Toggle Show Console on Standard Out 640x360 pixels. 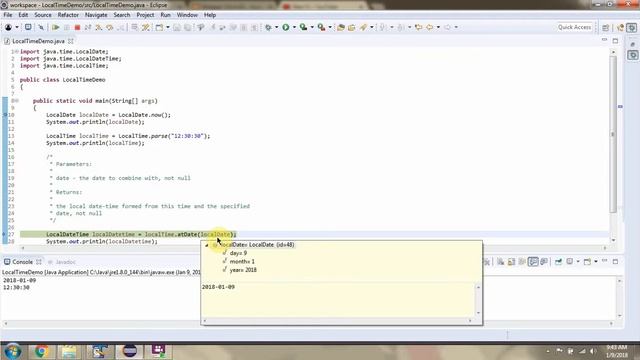[533, 262]
